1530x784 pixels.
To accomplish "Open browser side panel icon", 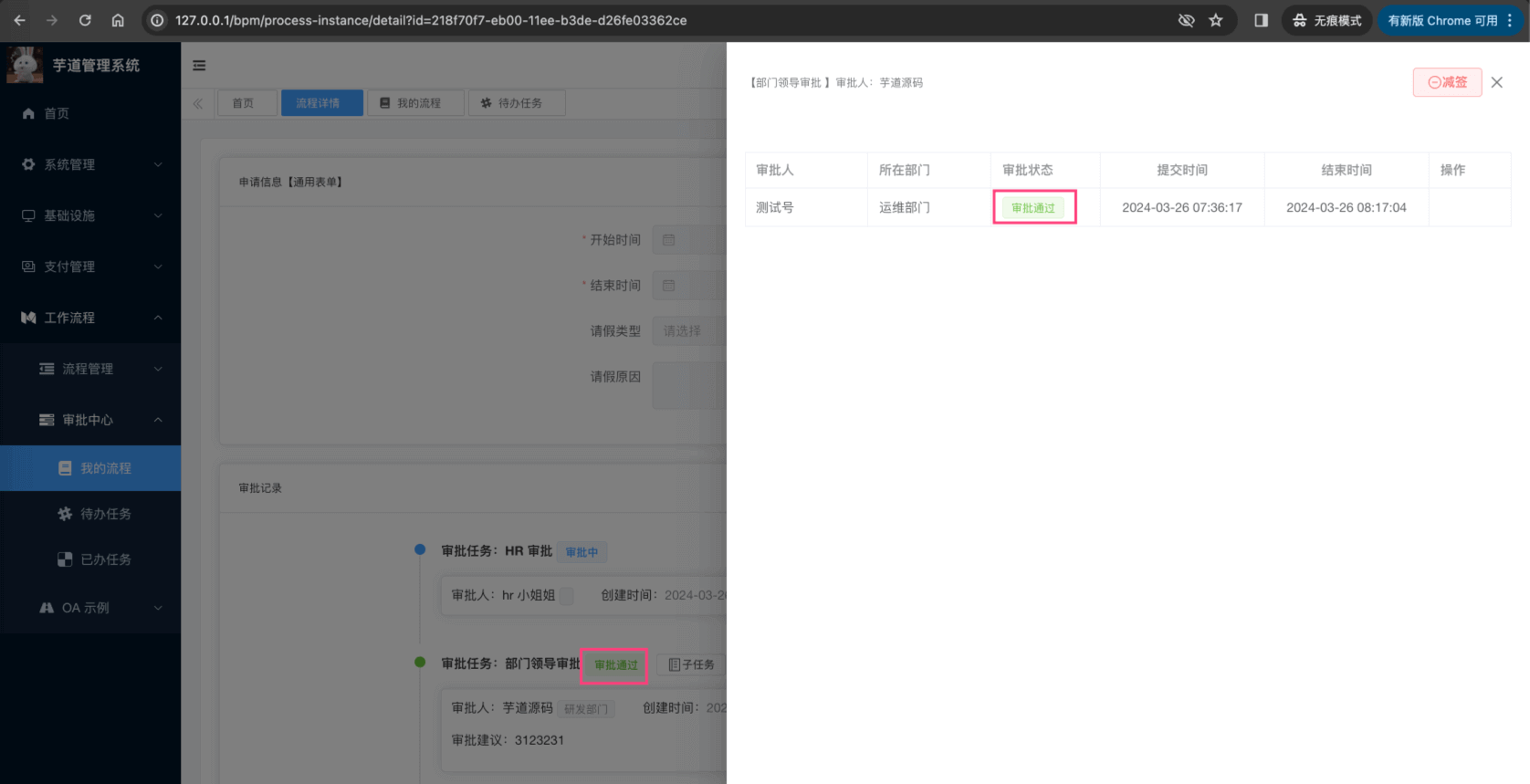I will tap(1261, 20).
